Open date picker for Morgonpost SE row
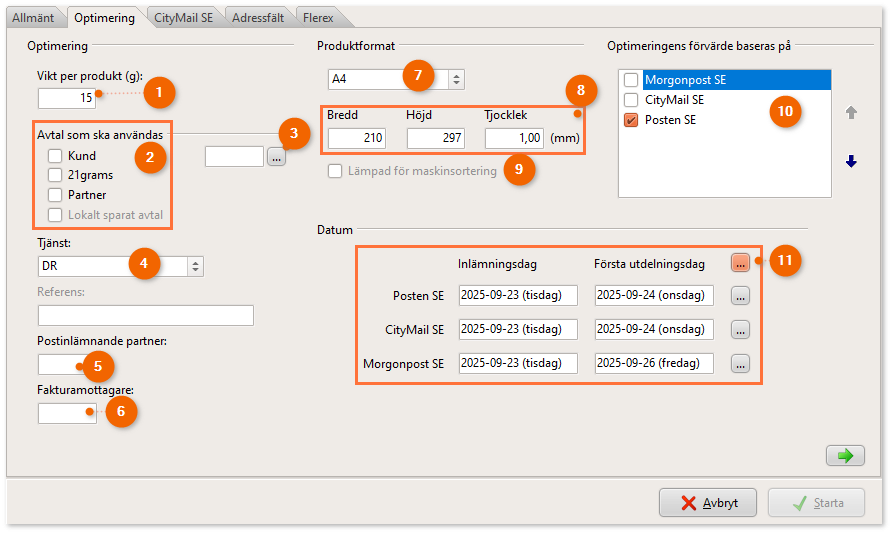 [740, 364]
